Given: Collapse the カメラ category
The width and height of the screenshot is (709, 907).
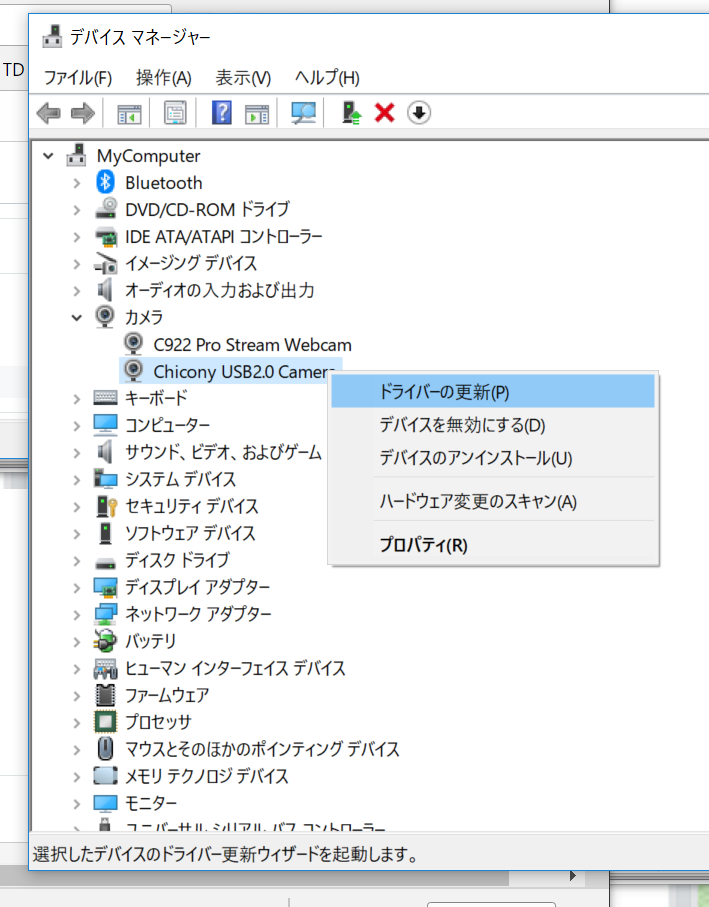Looking at the screenshot, I should point(76,318).
